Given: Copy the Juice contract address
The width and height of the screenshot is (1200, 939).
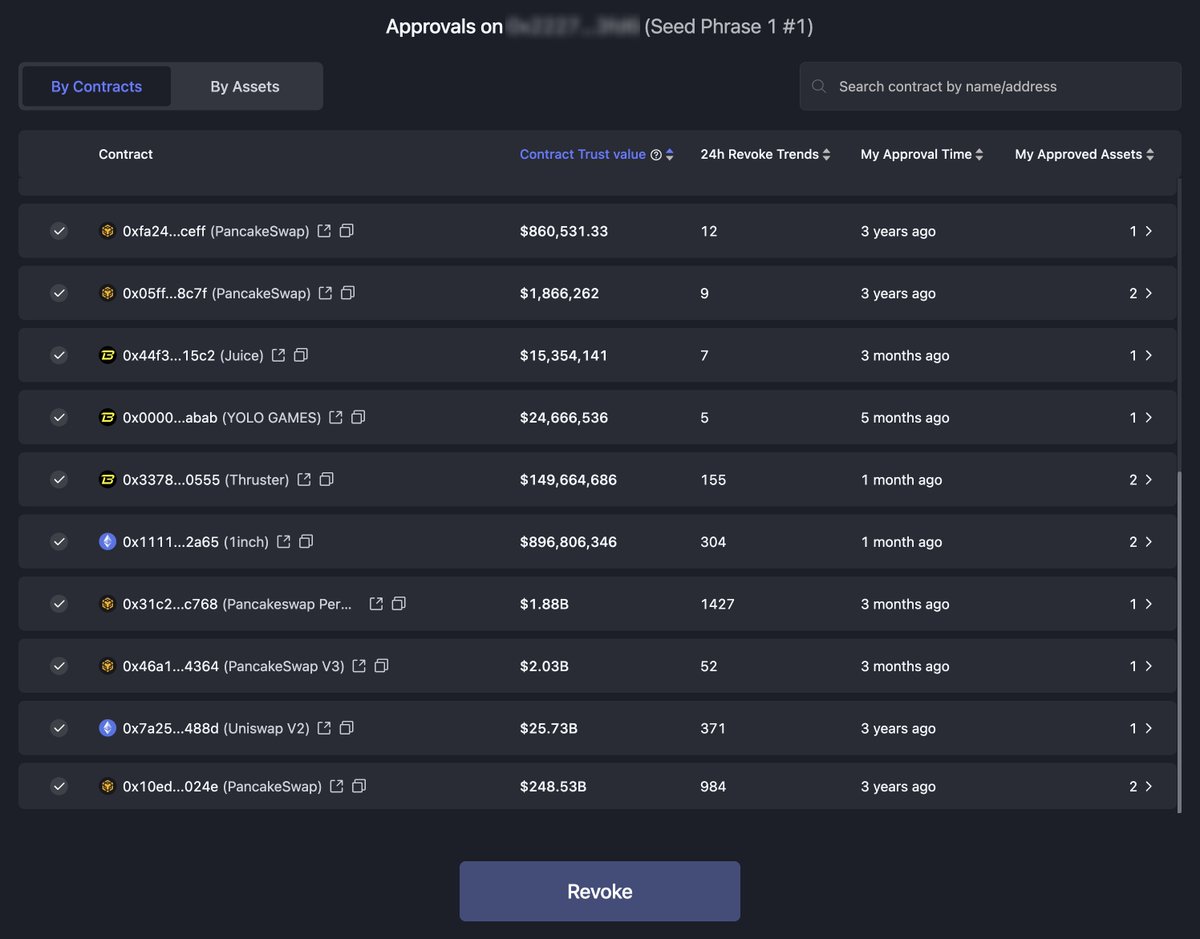Looking at the screenshot, I should (x=301, y=355).
